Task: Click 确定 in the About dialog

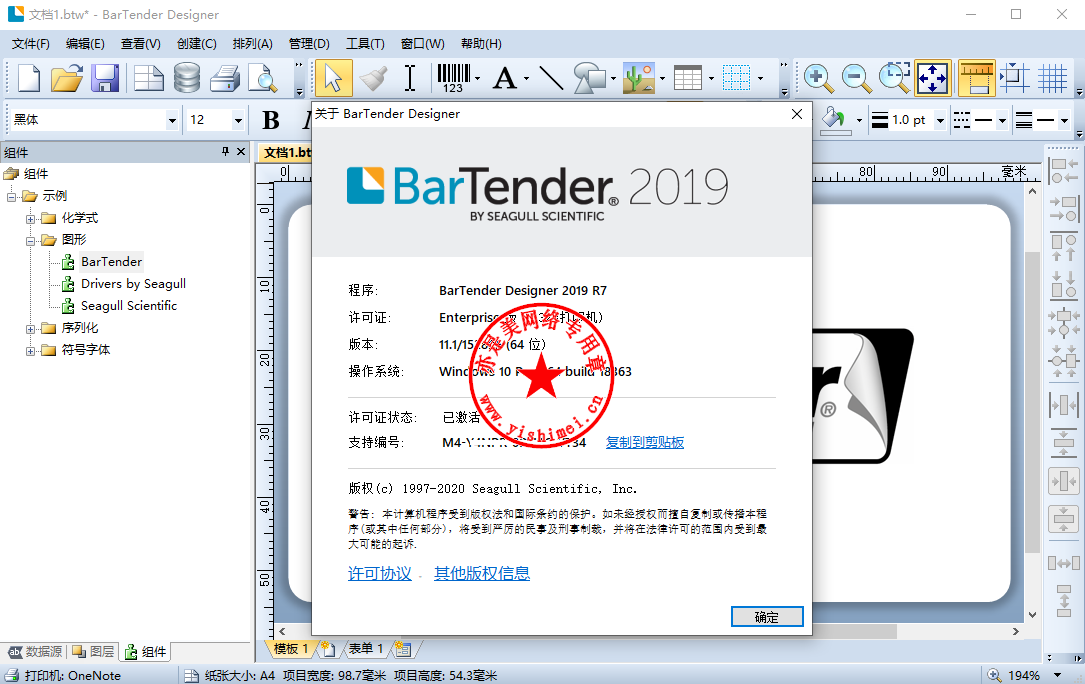Action: coord(767,617)
